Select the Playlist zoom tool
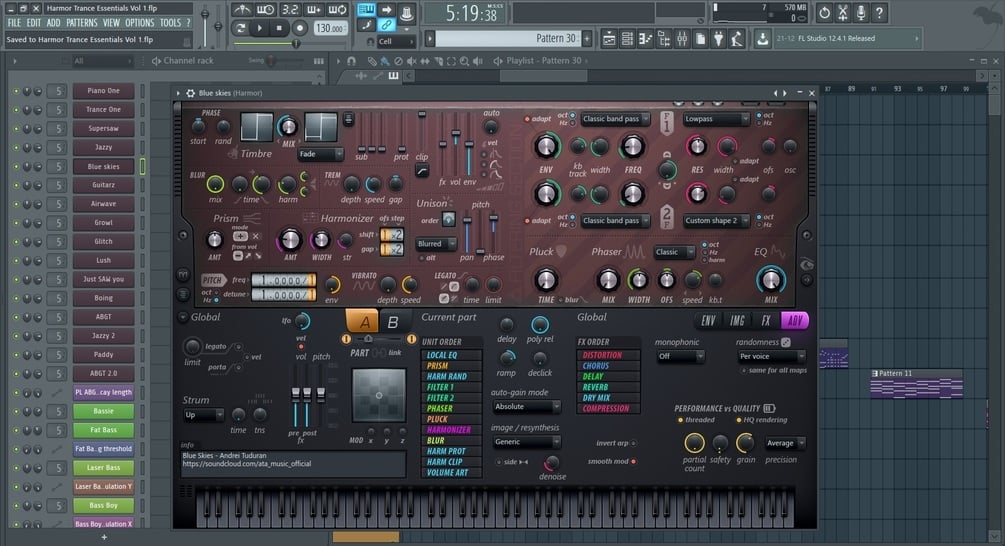The height and width of the screenshot is (546, 1005). [x=464, y=61]
